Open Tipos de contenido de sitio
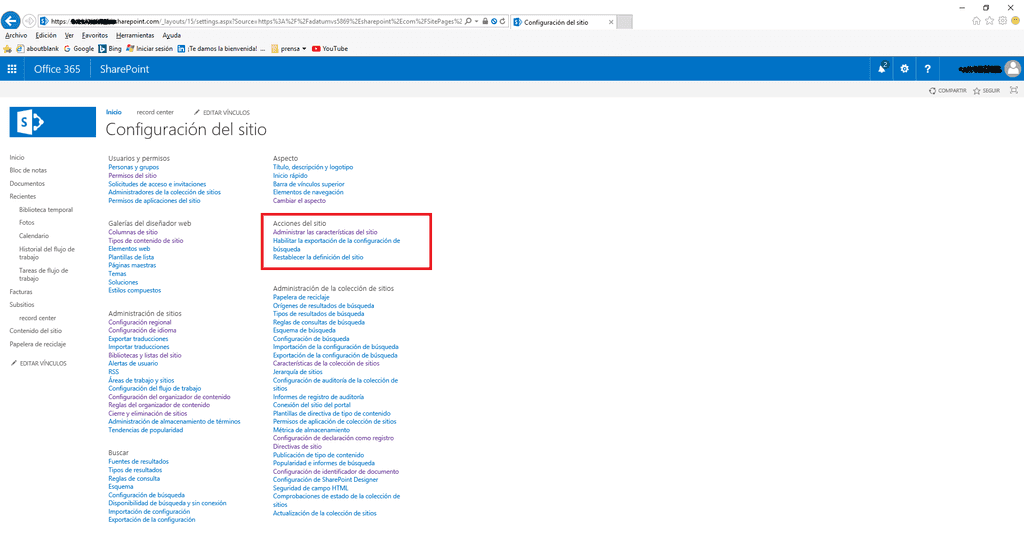 pos(146,241)
